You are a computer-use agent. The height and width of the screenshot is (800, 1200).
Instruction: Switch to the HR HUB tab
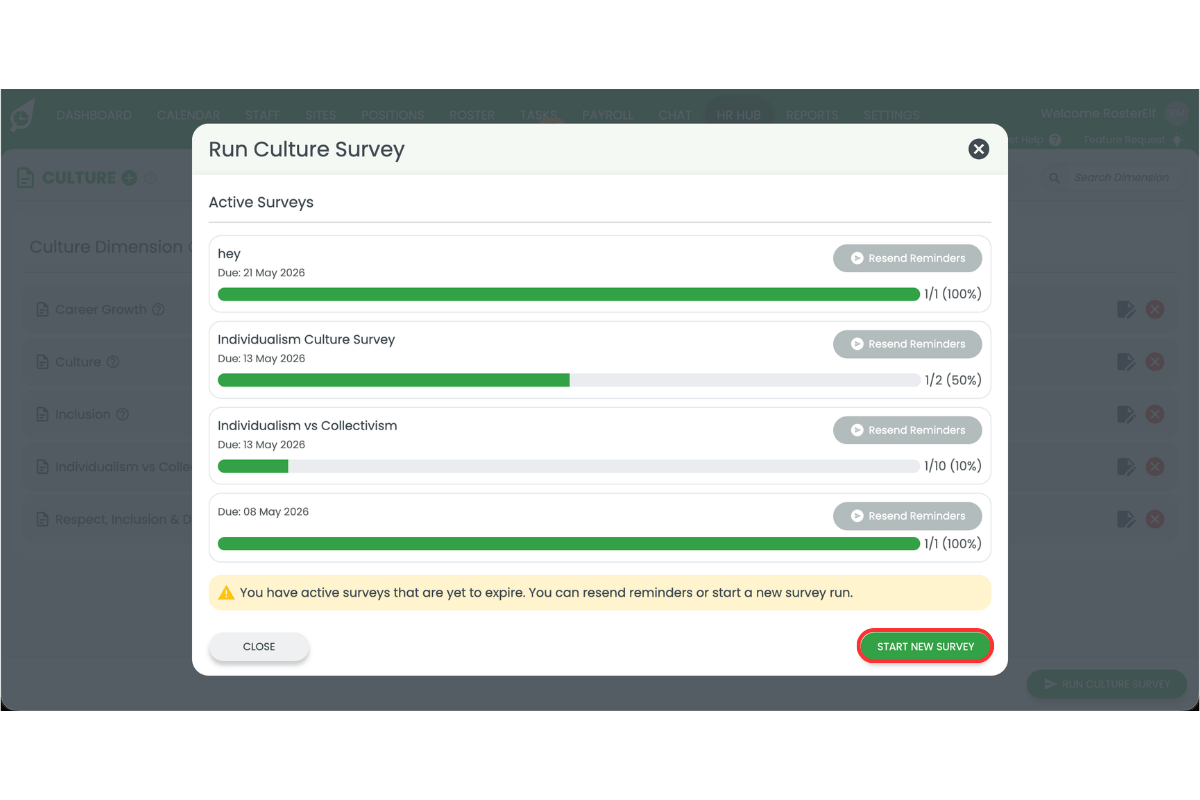tap(739, 114)
